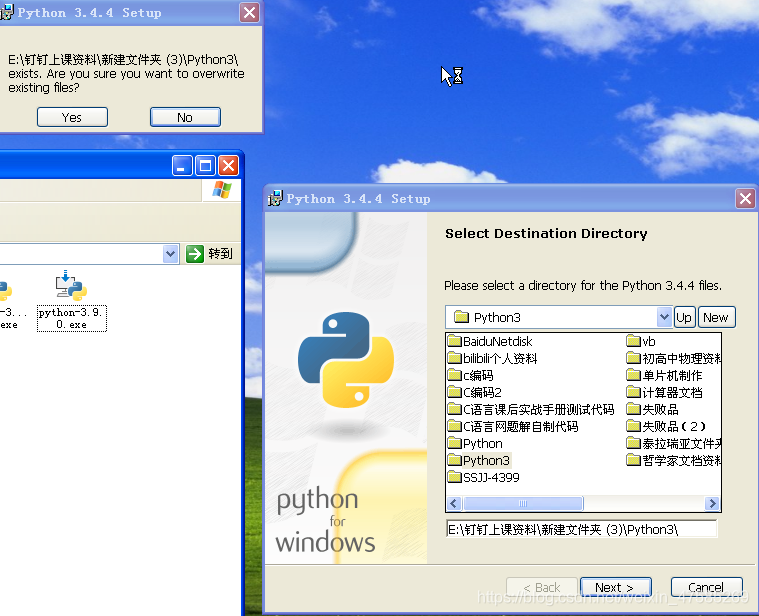Click the Windows flag logo in Explorer
Viewport: 759px width, 616px height.
coord(222,190)
